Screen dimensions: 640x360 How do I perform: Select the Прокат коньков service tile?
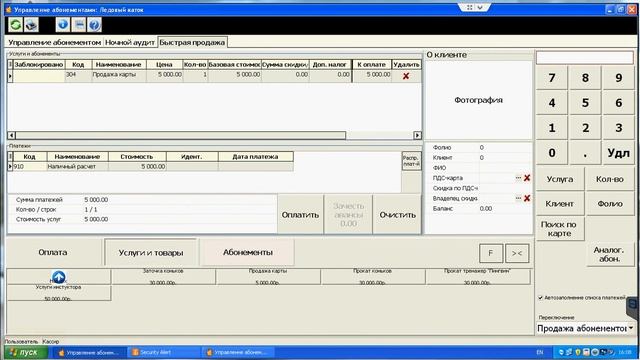[x=372, y=277]
